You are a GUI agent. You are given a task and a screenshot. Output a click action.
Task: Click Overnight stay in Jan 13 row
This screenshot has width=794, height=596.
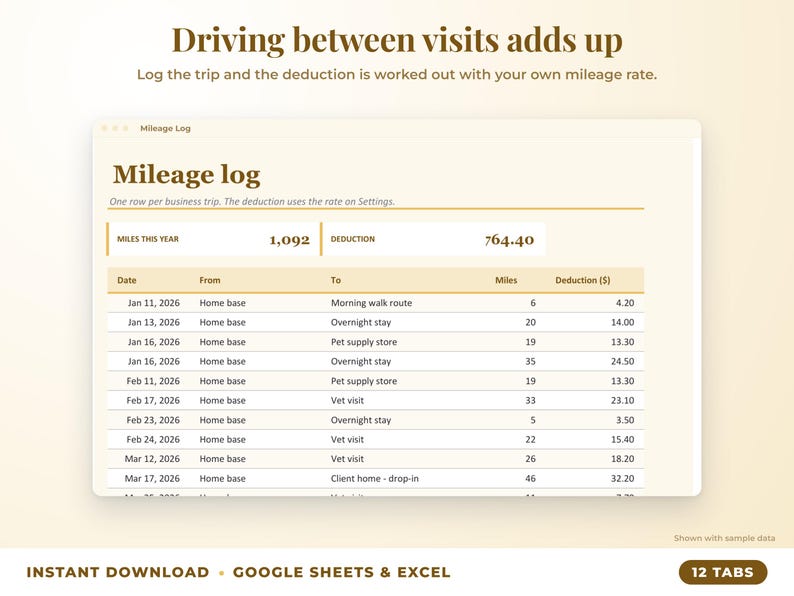click(361, 323)
